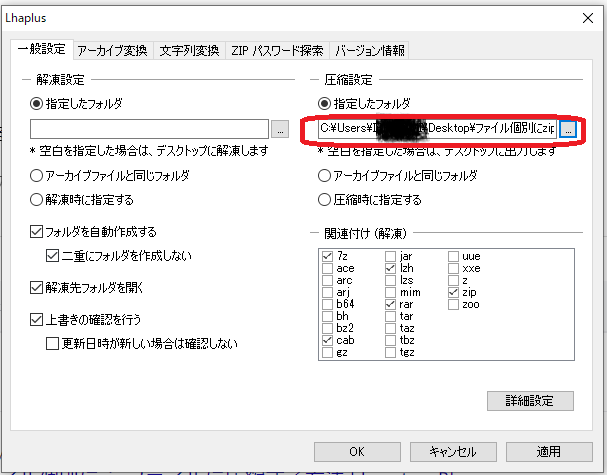Select extraction アーカイブファイルと同じフォルダ radio button

pyautogui.click(x=37, y=176)
